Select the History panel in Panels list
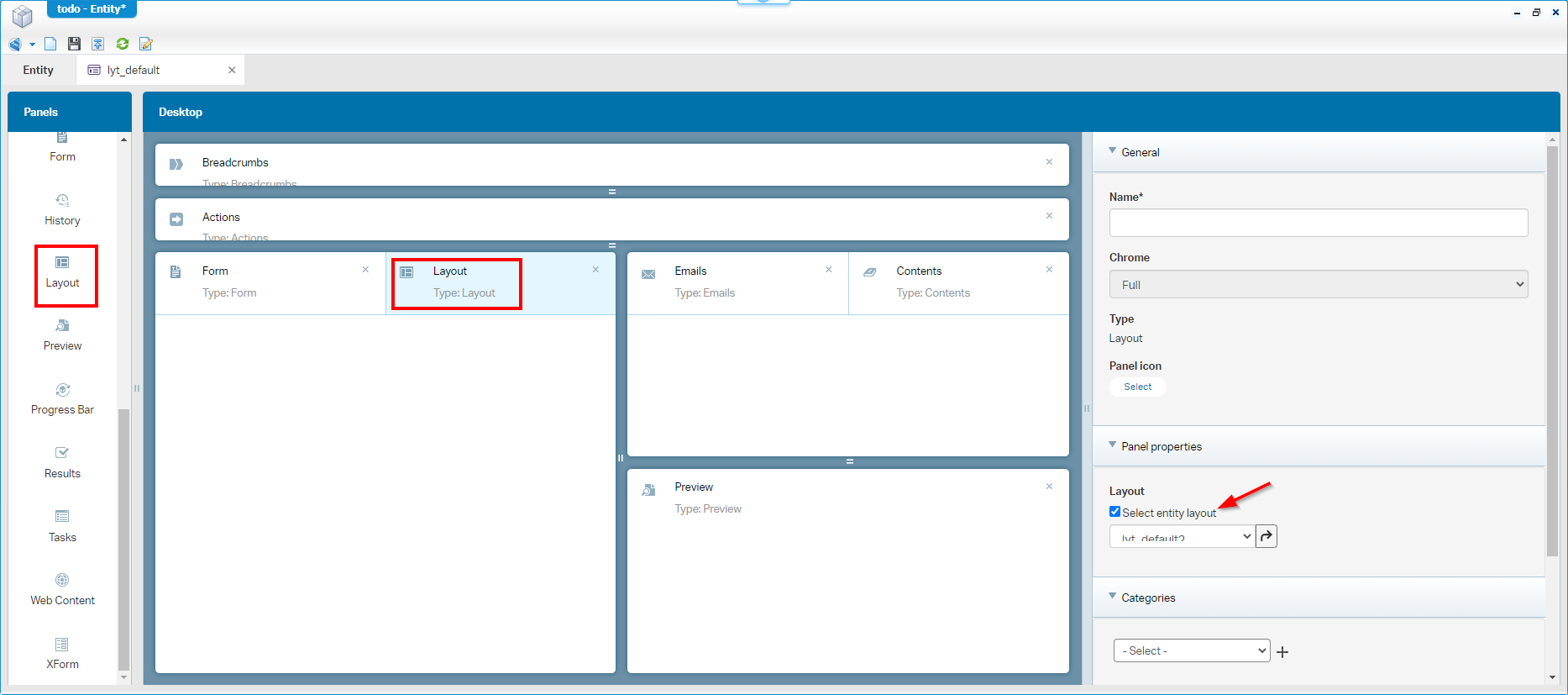Image resolution: width=1568 pixels, height=695 pixels. pyautogui.click(x=62, y=209)
